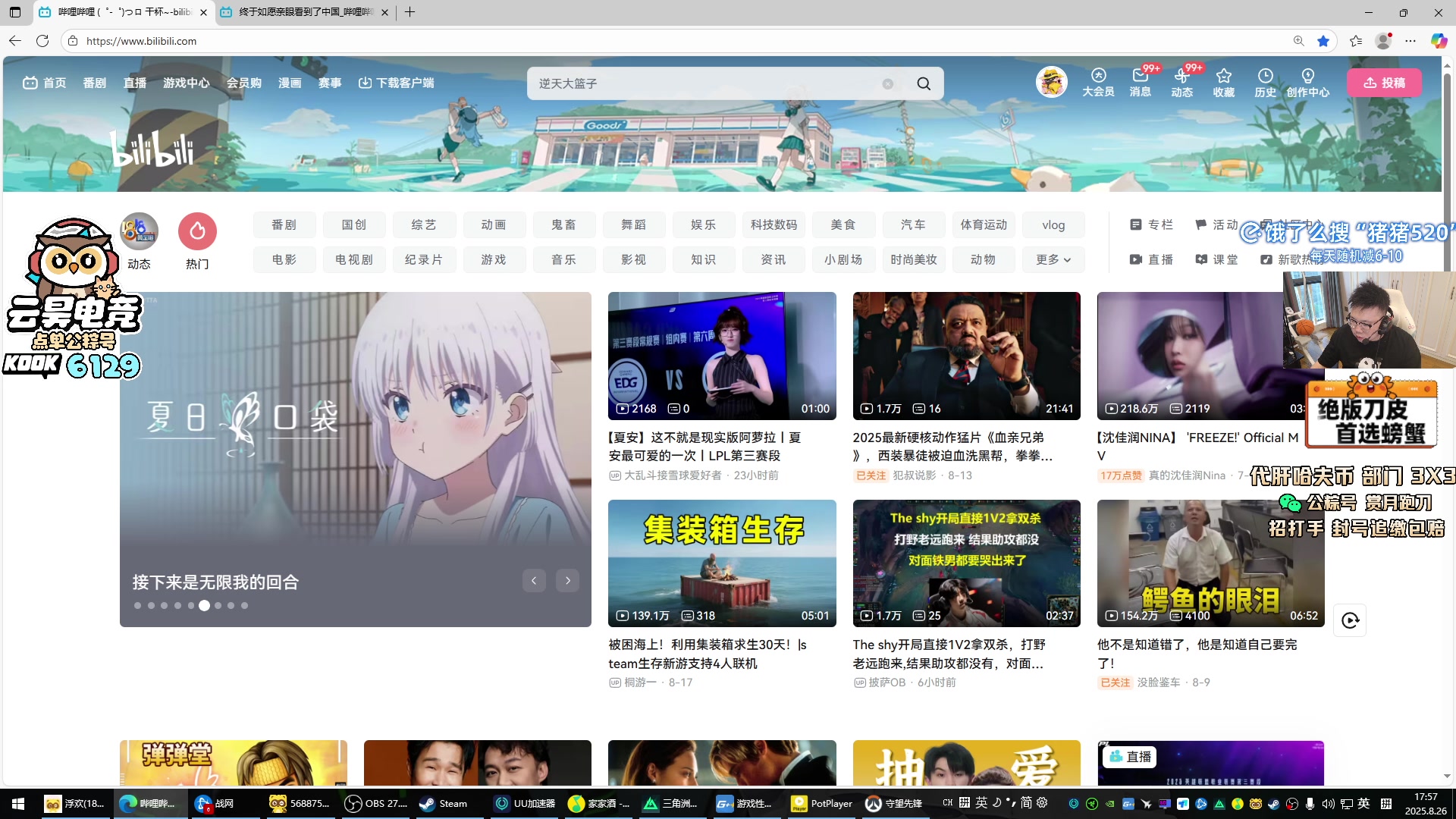The width and height of the screenshot is (1456, 819).
Task: Open 会员购 in top navigation
Action: click(x=244, y=83)
